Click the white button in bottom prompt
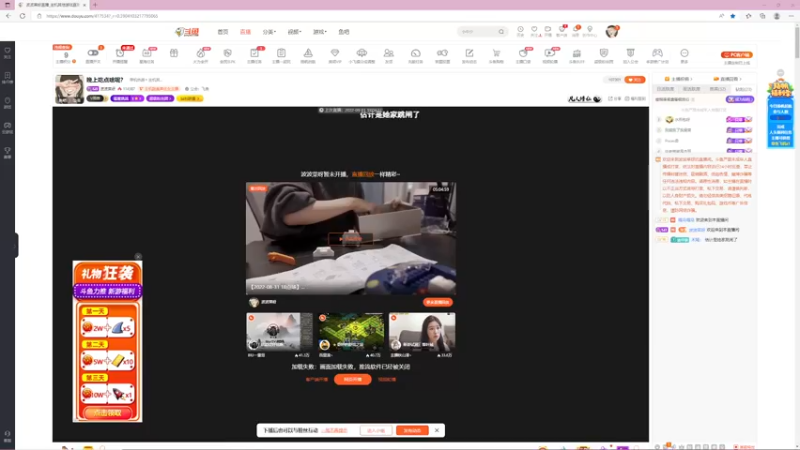Screen dimensions: 800x450 click(x=376, y=431)
